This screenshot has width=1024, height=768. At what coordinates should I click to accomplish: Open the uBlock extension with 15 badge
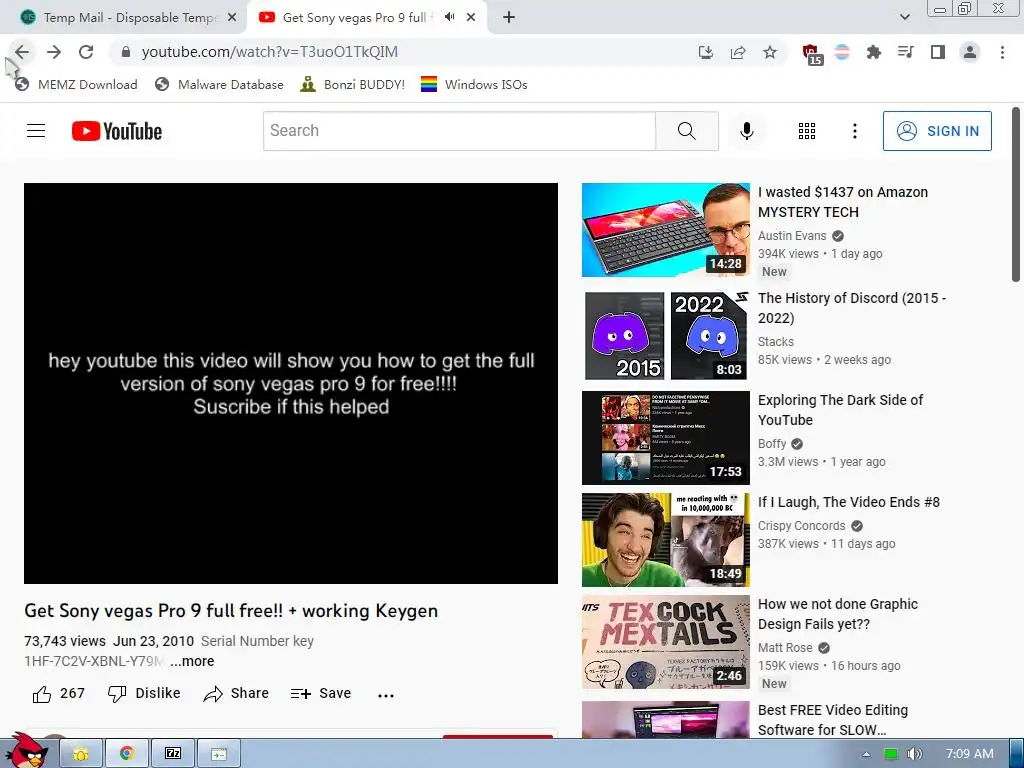point(810,54)
